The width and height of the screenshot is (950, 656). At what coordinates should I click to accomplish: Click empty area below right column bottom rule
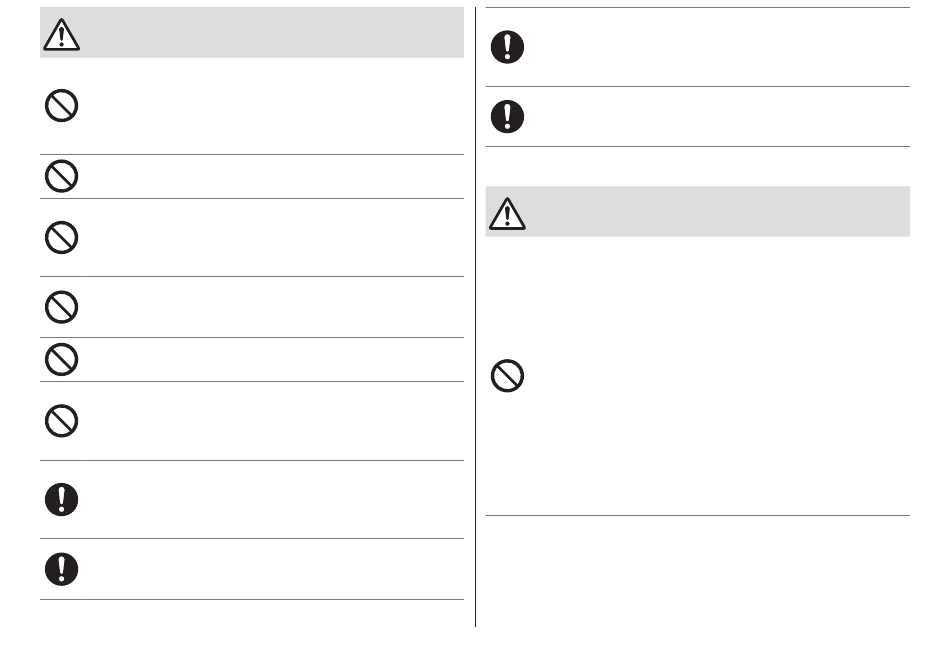698,571
